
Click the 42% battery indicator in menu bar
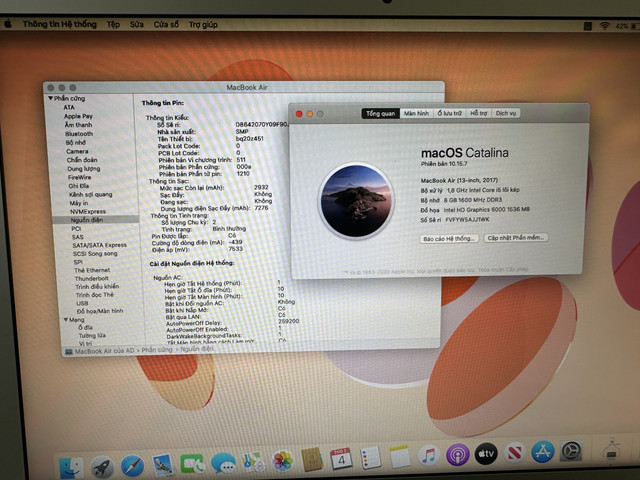coord(626,26)
